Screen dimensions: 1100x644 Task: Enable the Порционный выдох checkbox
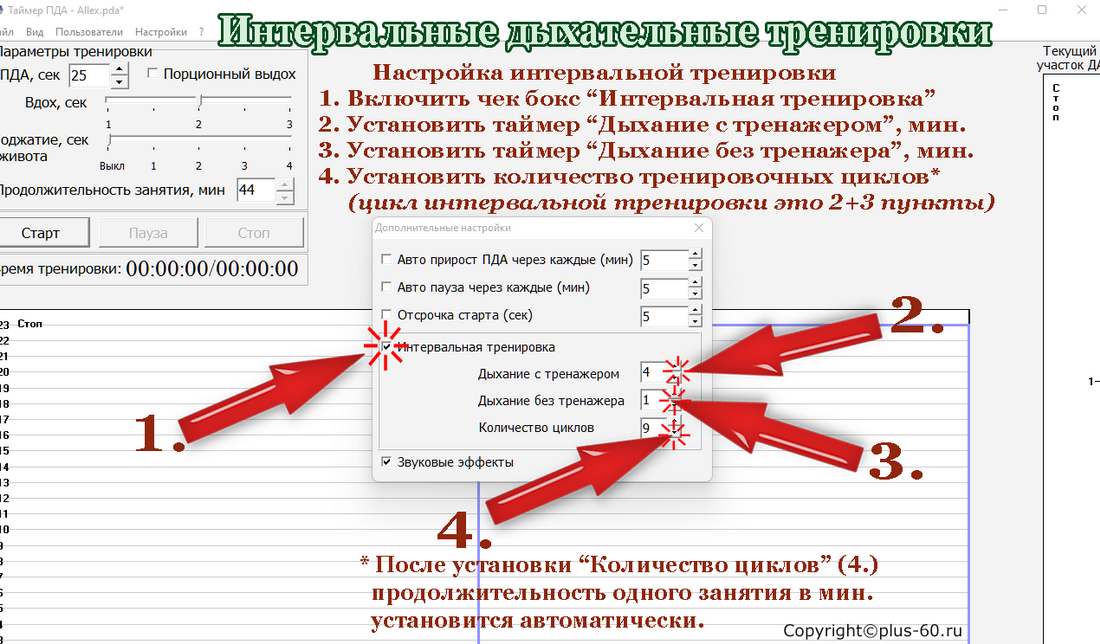[x=152, y=74]
